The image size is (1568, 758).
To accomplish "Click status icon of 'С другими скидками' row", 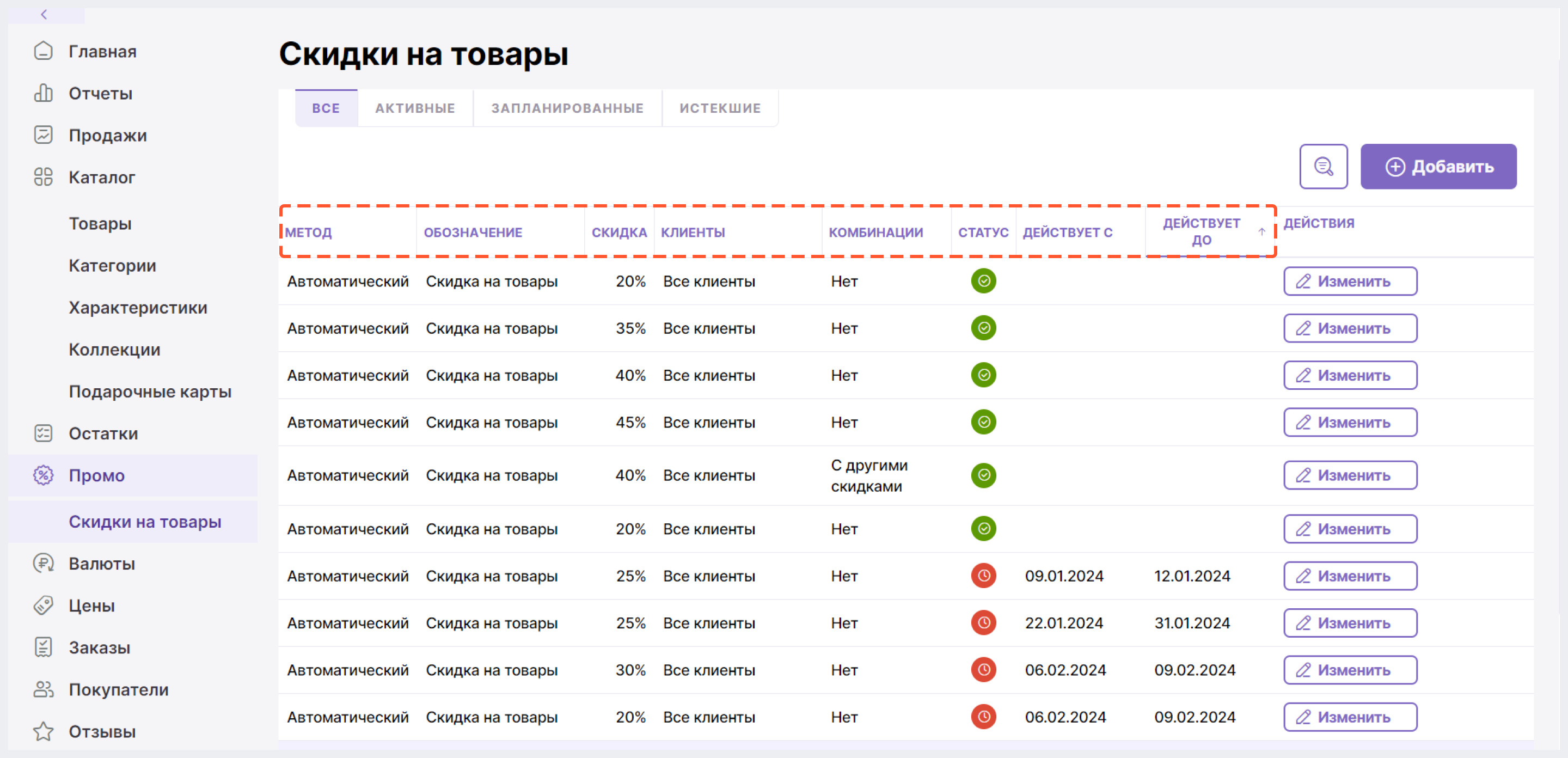I will (984, 475).
